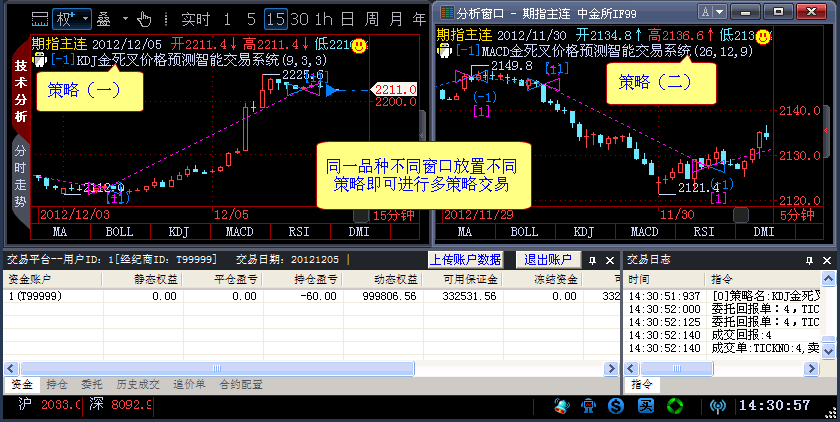Click the blue S icon in status bar

tap(617, 406)
